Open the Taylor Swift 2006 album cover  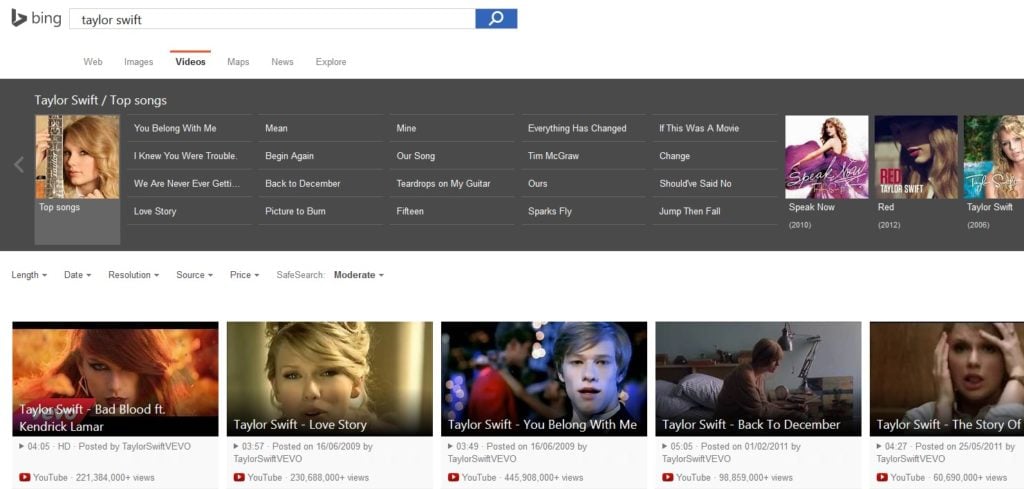994,157
